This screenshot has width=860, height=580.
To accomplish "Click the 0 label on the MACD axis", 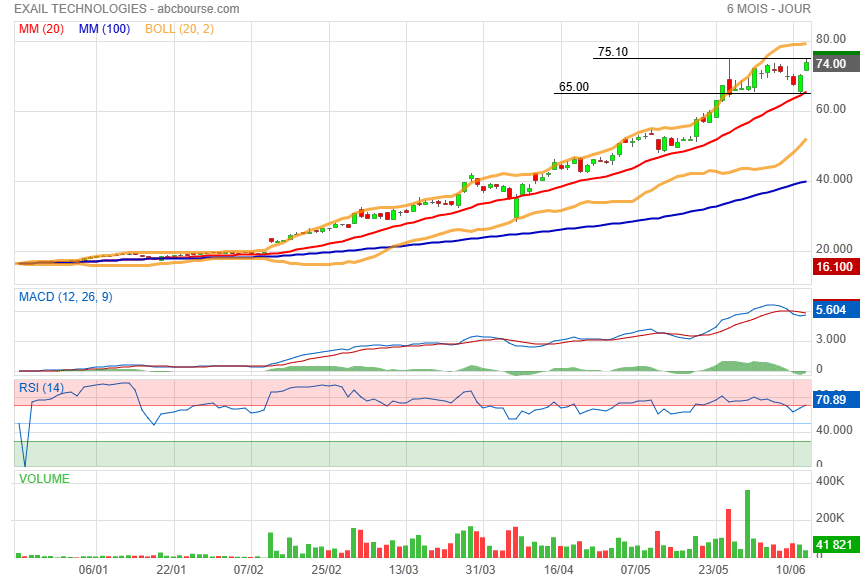I will [x=819, y=369].
